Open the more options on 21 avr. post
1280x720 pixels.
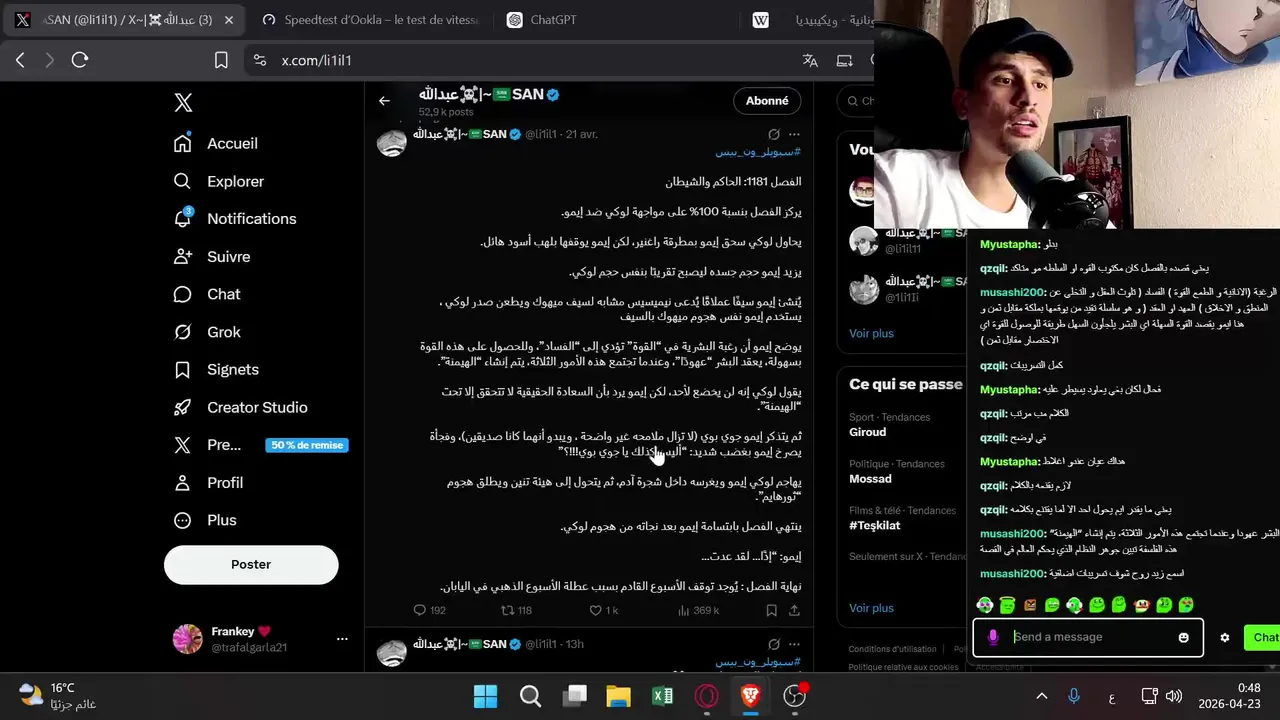(795, 134)
